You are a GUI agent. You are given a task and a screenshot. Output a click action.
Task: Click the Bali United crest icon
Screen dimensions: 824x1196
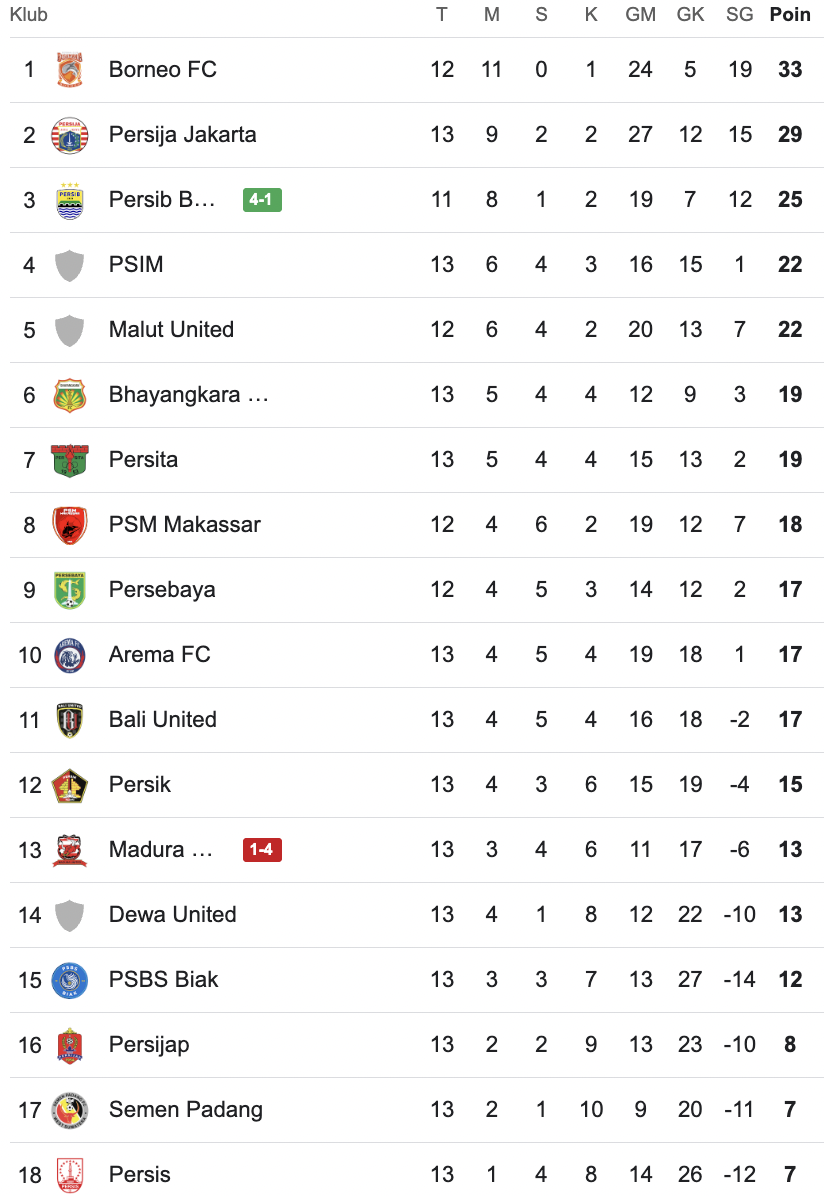click(x=70, y=720)
